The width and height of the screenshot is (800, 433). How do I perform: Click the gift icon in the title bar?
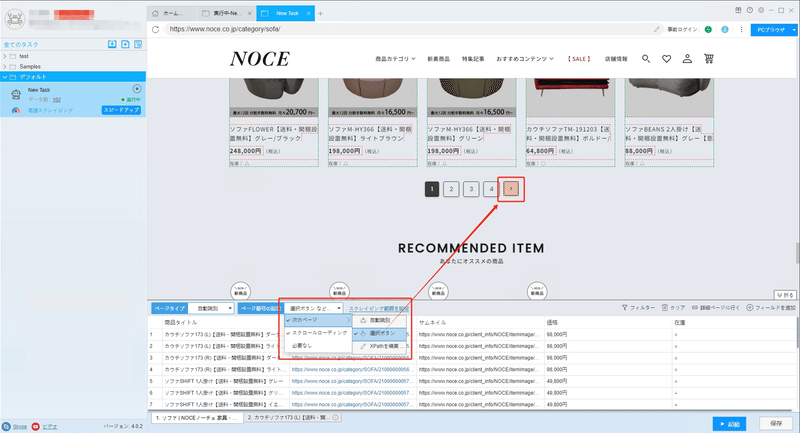(738, 10)
